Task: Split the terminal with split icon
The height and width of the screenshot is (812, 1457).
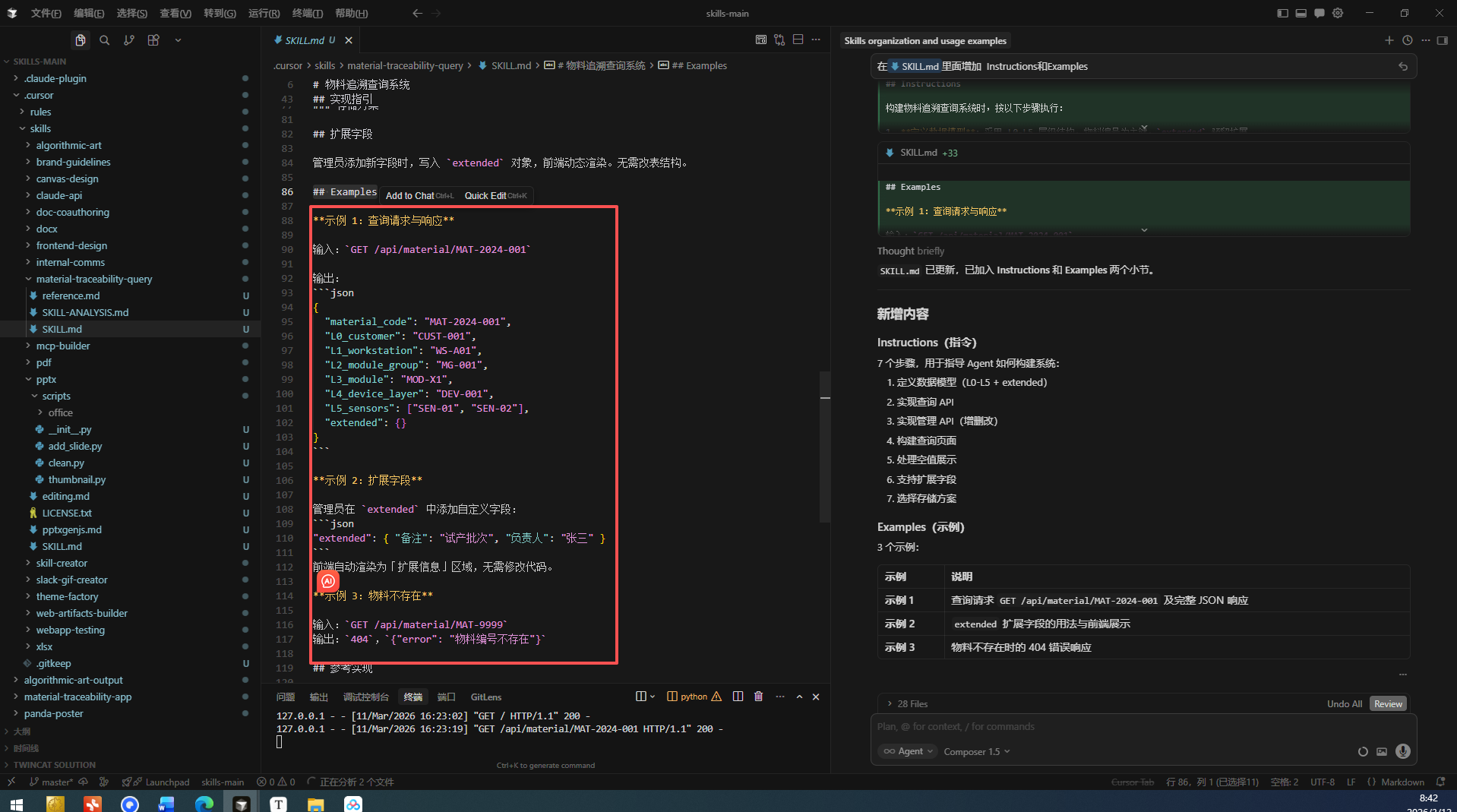Action: point(738,697)
